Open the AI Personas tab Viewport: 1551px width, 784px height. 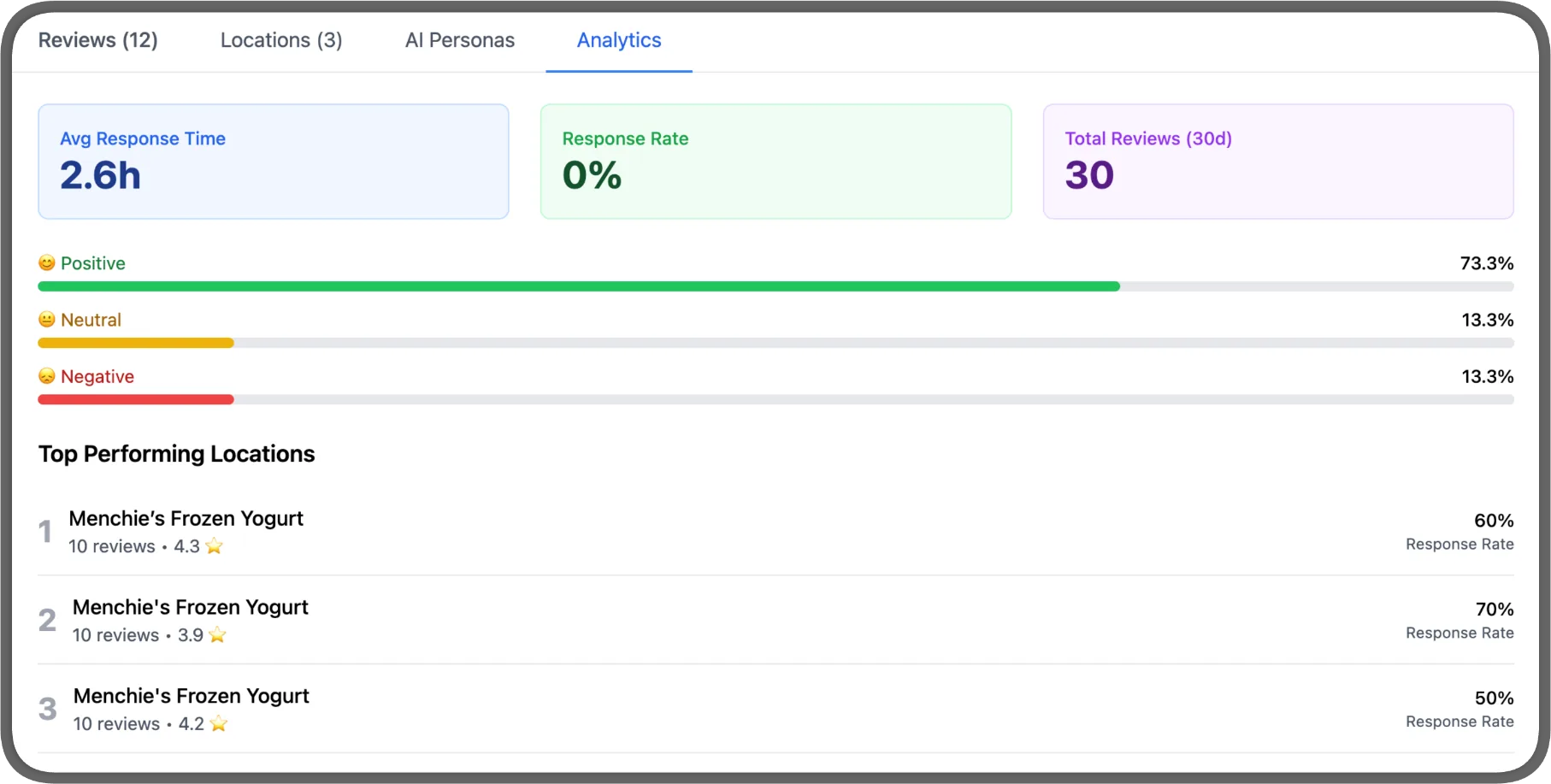460,40
